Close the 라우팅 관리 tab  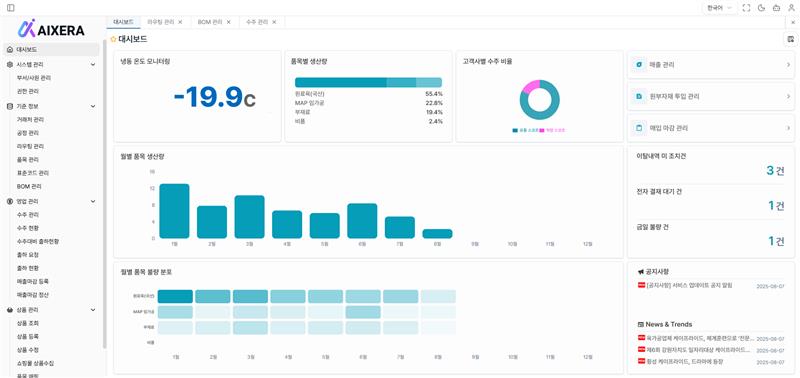[x=180, y=22]
